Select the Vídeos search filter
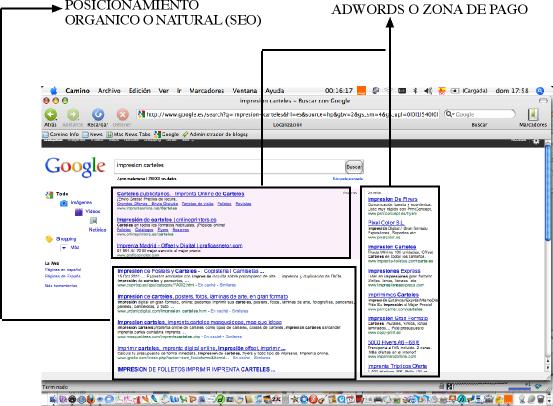 click(93, 211)
